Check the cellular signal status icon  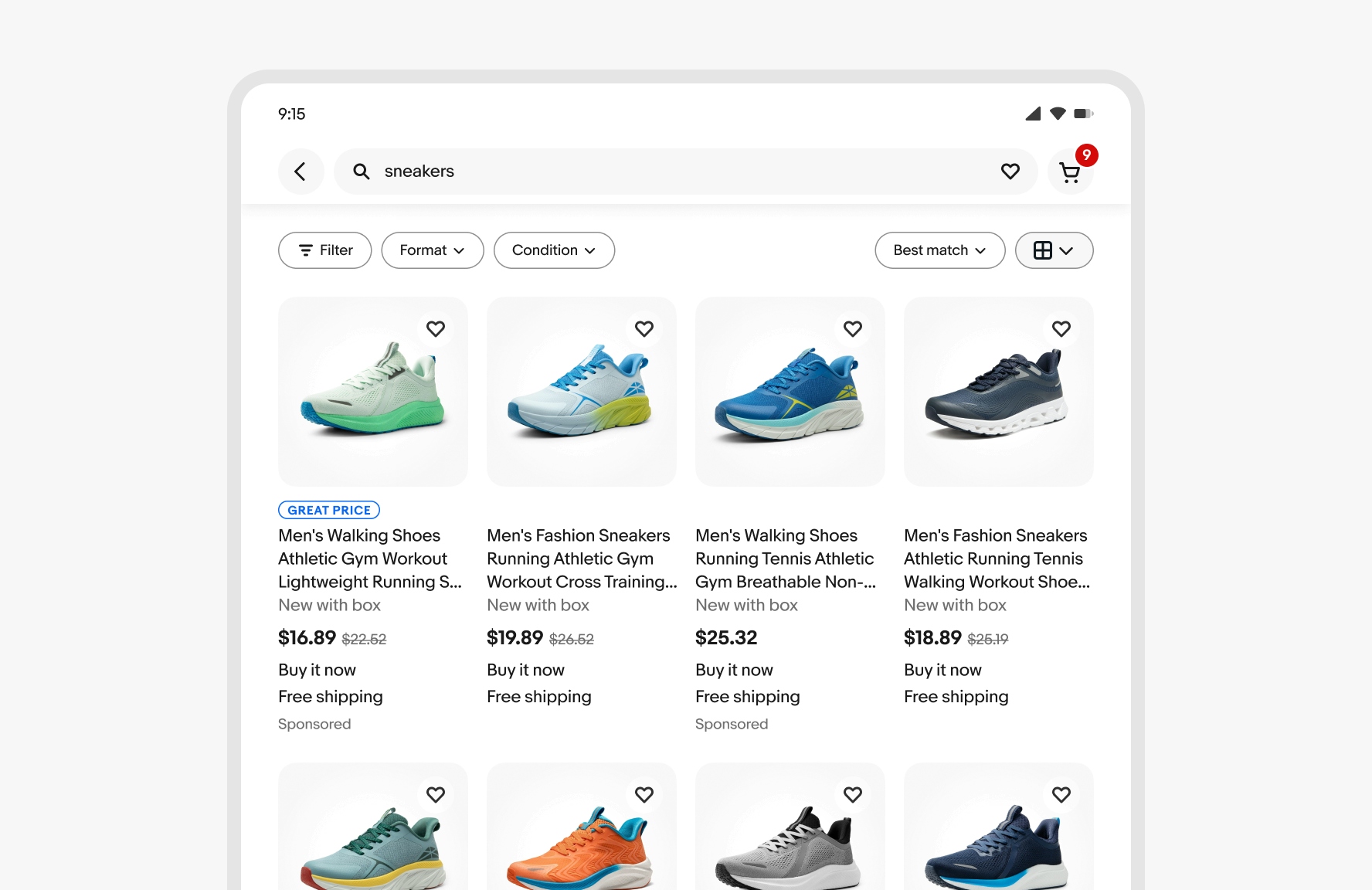1033,114
